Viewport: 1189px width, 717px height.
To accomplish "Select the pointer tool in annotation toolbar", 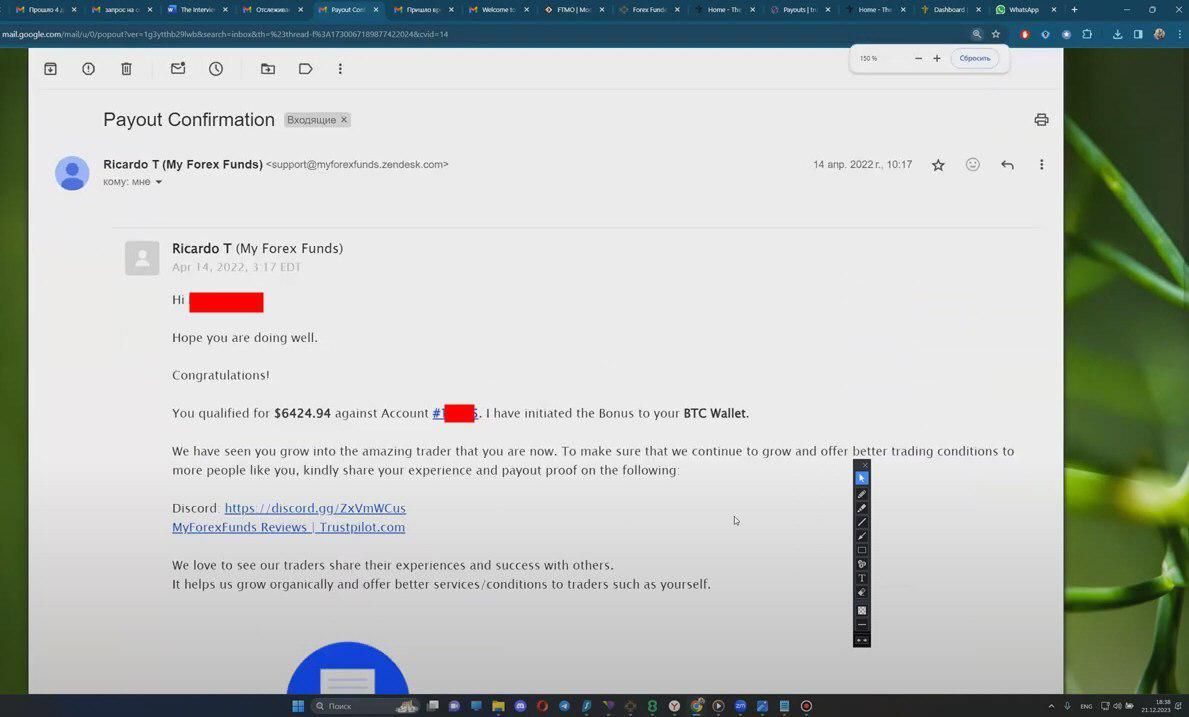I will pyautogui.click(x=861, y=478).
